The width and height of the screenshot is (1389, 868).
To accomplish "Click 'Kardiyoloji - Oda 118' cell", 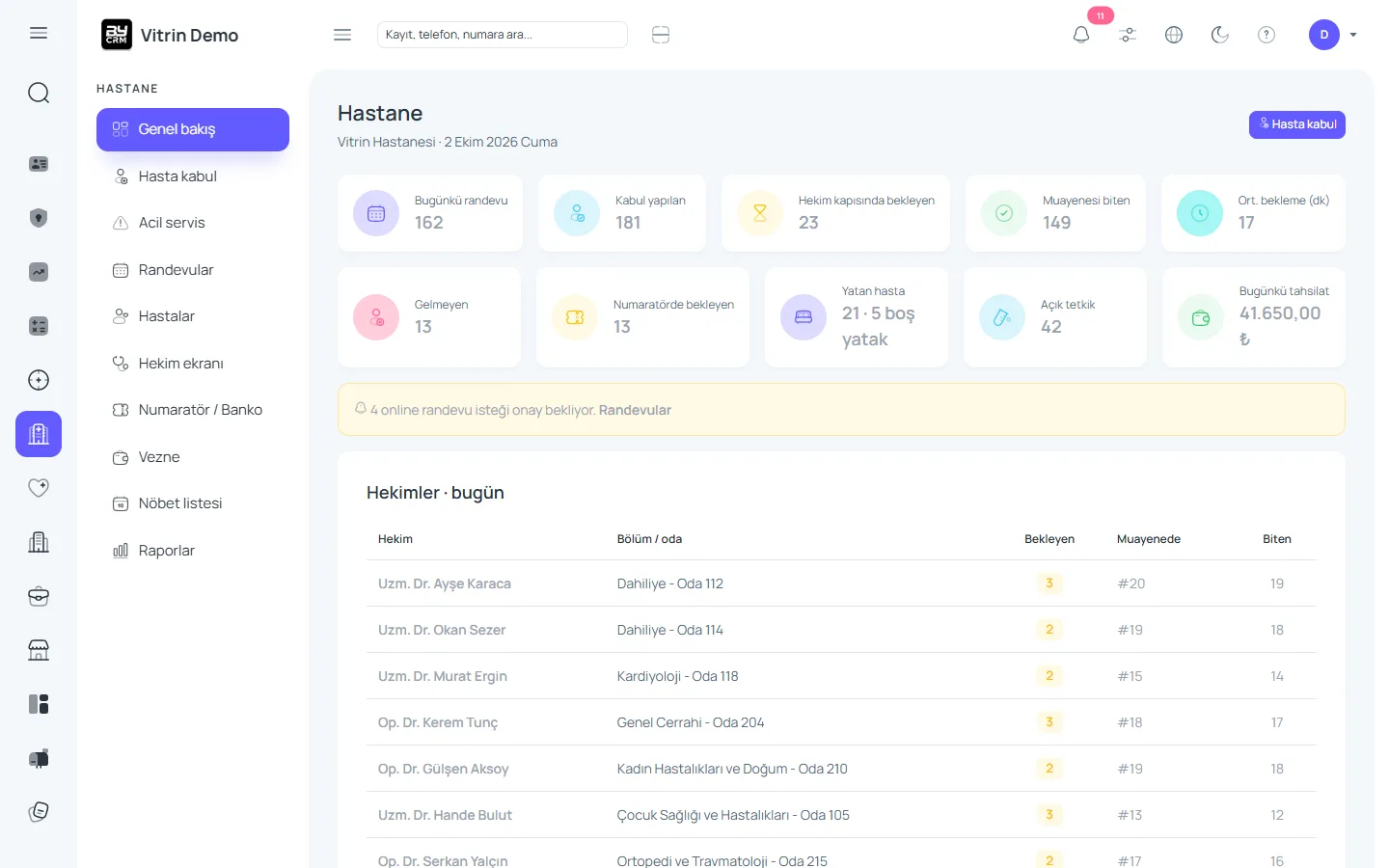I will [x=678, y=676].
